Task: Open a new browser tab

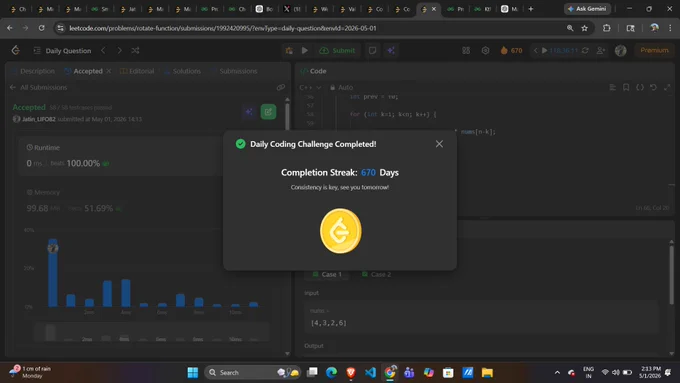Action: (530, 9)
